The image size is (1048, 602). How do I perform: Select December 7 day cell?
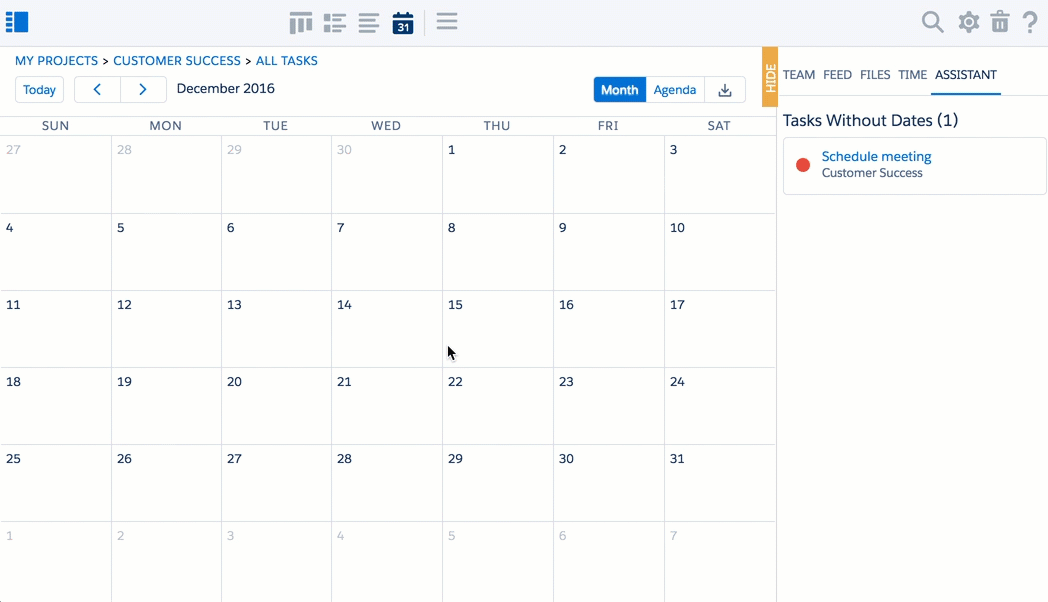pos(387,253)
